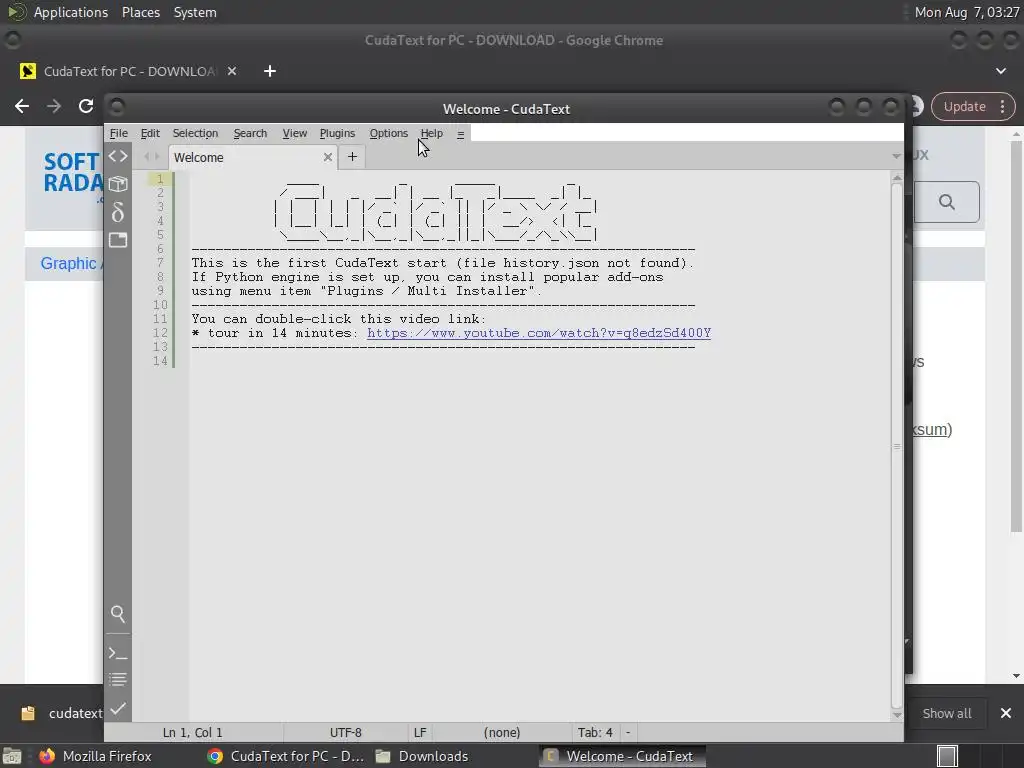Click the Graphic link on Soft Radar page
This screenshot has height=768, width=1024.
coord(68,263)
